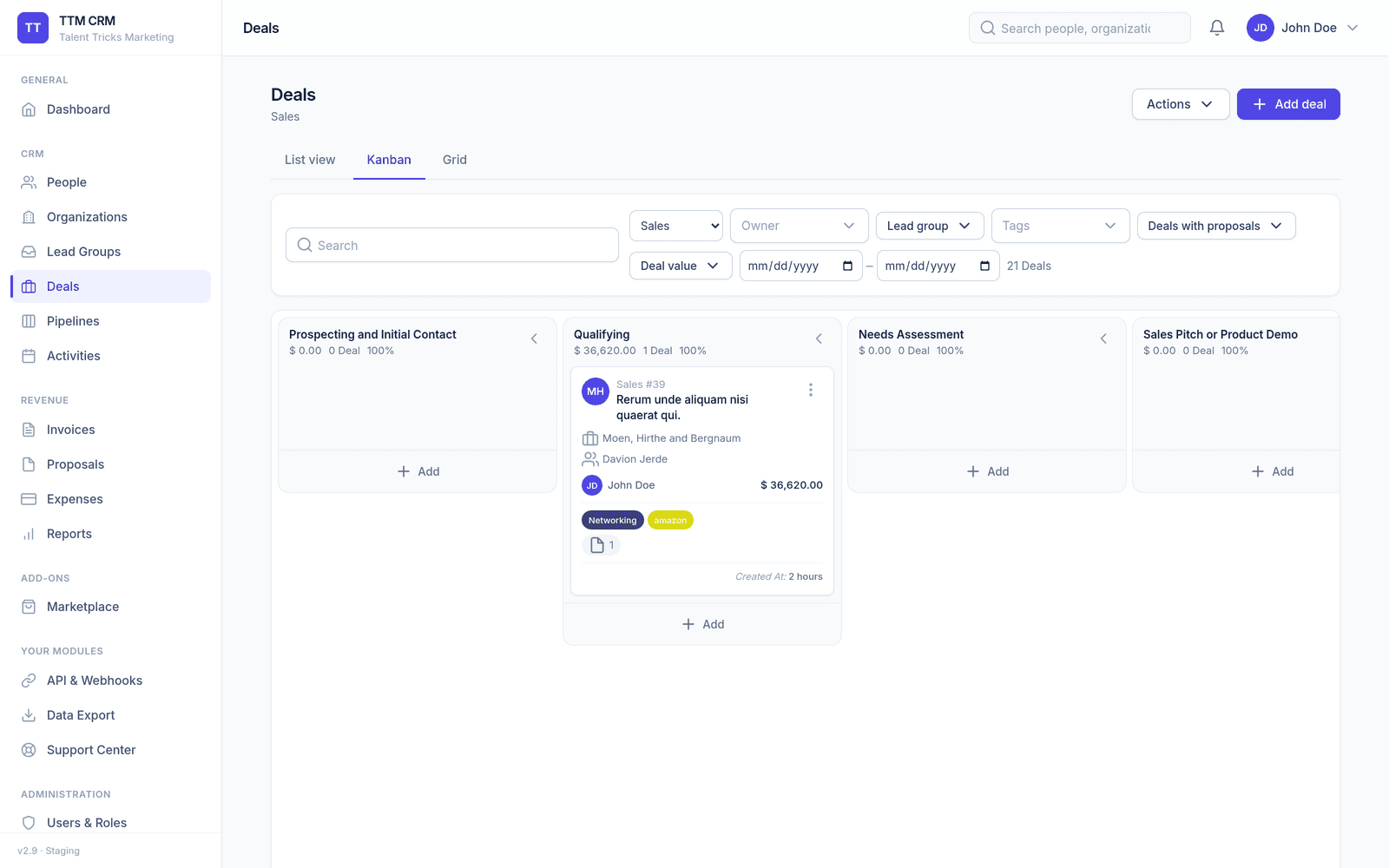Click the Dashboard home icon
Image resolution: width=1389 pixels, height=868 pixels.
[x=29, y=109]
